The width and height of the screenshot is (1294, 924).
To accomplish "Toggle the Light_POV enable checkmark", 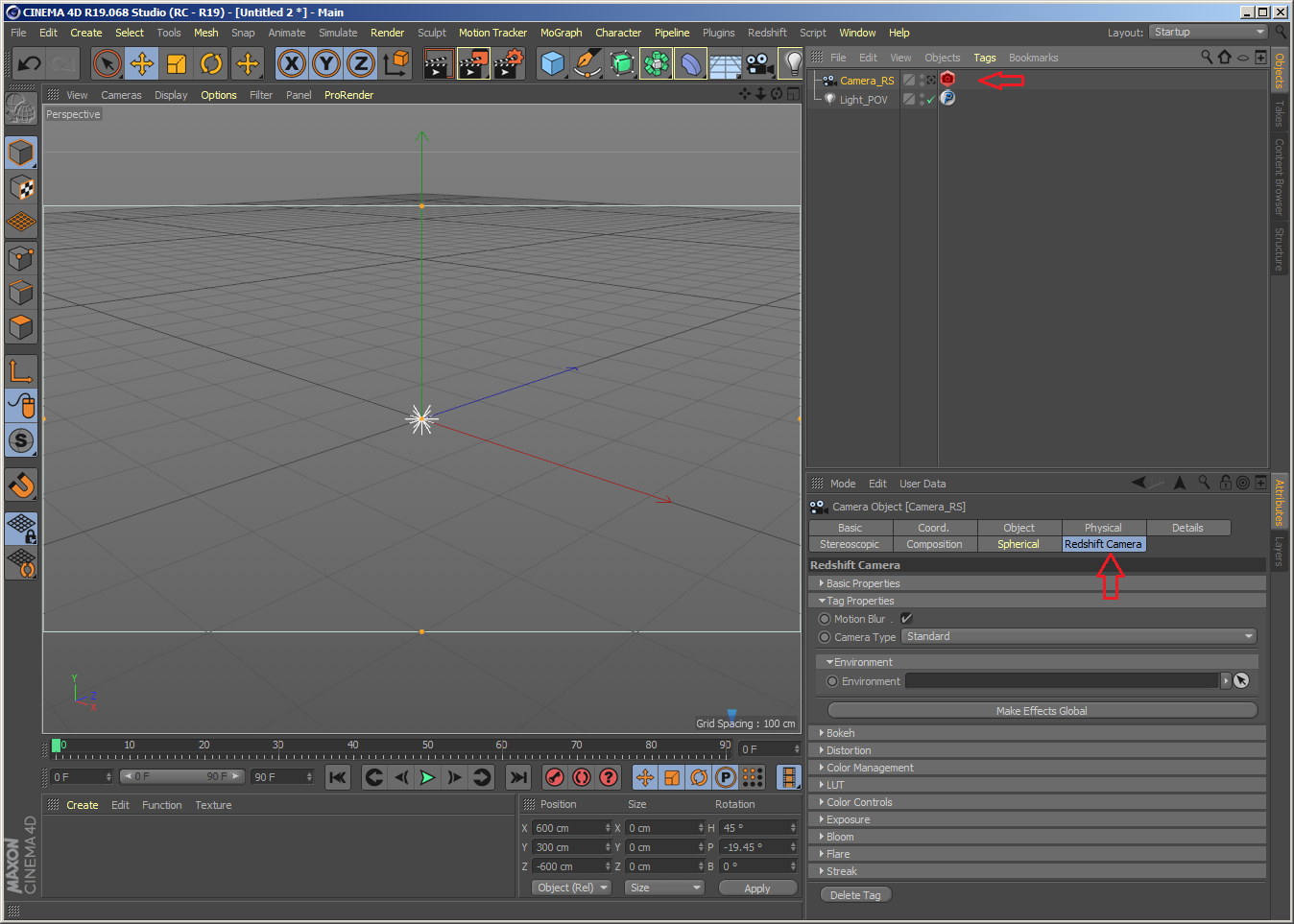I will click(930, 100).
